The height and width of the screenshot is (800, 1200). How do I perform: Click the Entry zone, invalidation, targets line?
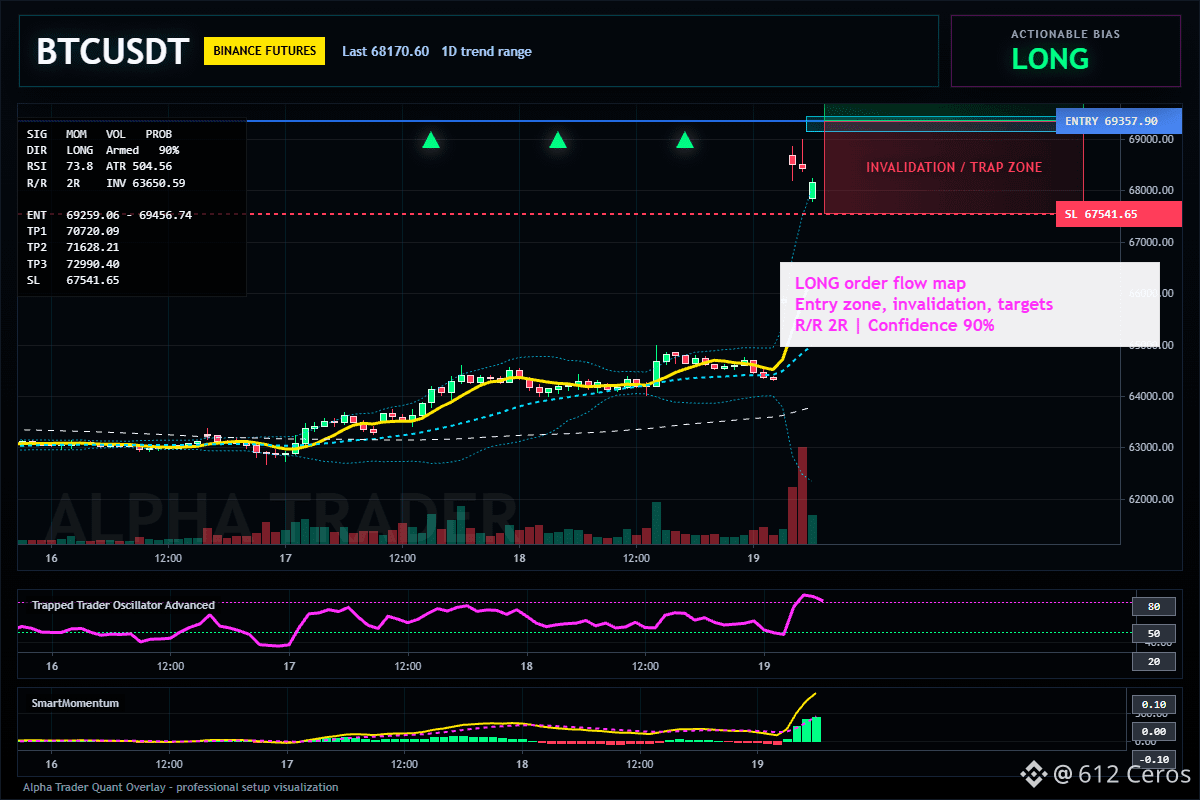(924, 304)
